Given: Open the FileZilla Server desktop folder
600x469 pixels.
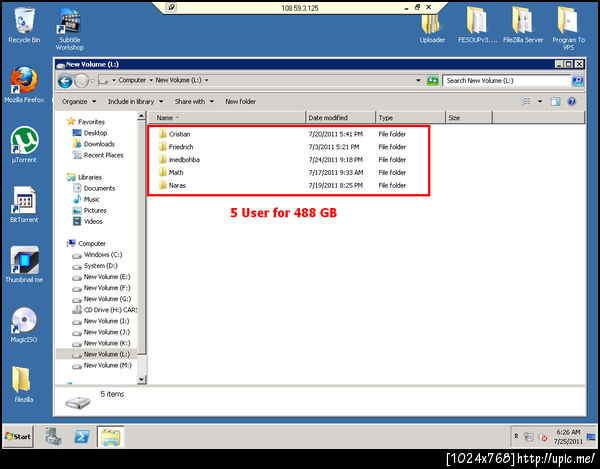Looking at the screenshot, I should coord(523,25).
